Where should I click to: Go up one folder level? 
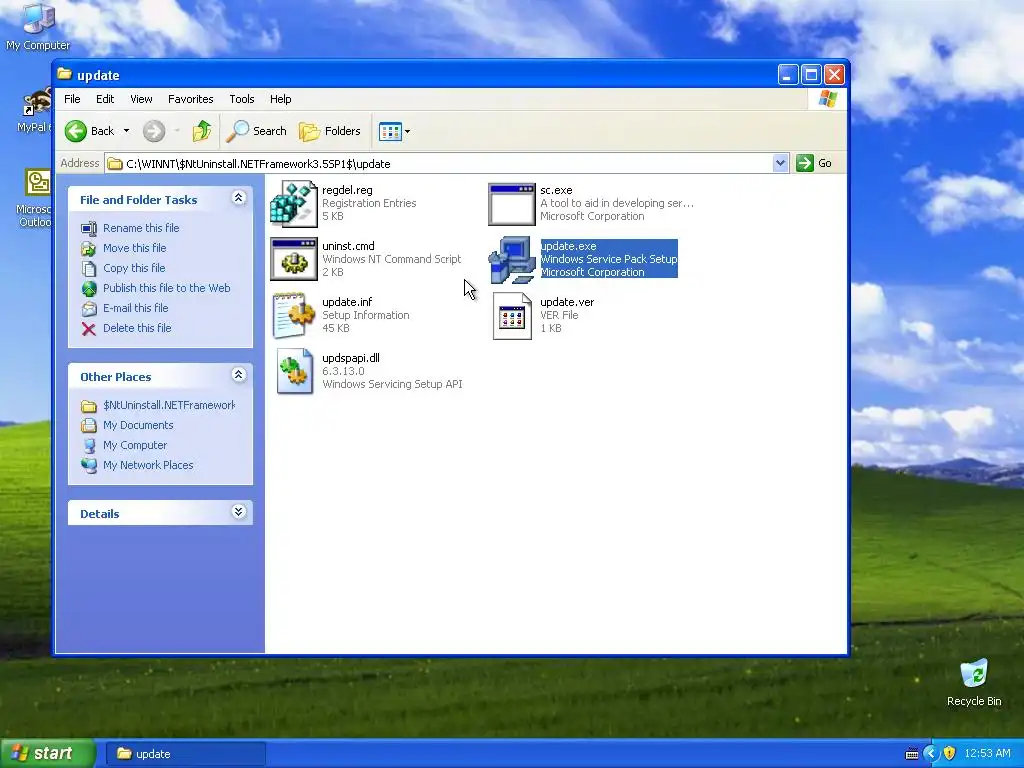tap(202, 131)
